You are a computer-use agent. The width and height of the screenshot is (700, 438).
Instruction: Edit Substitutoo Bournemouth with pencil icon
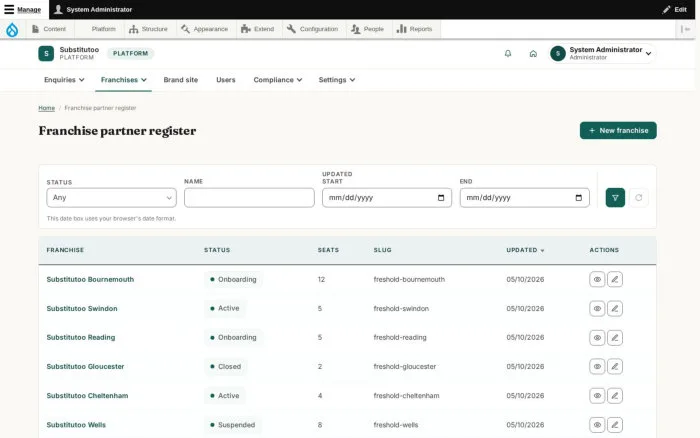click(x=615, y=279)
